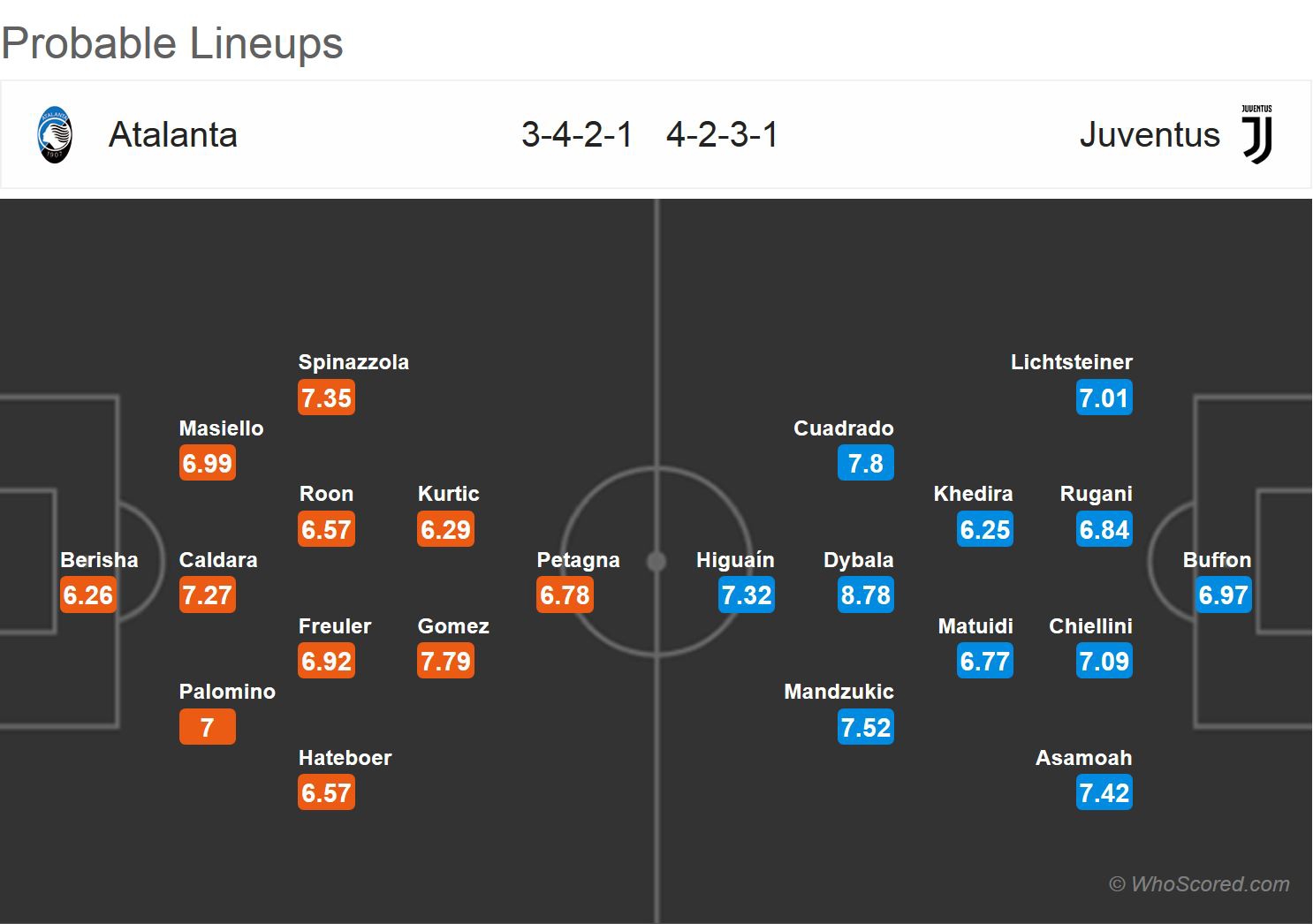
Task: Open Palomino's 7 rating badge
Action: tap(207, 728)
